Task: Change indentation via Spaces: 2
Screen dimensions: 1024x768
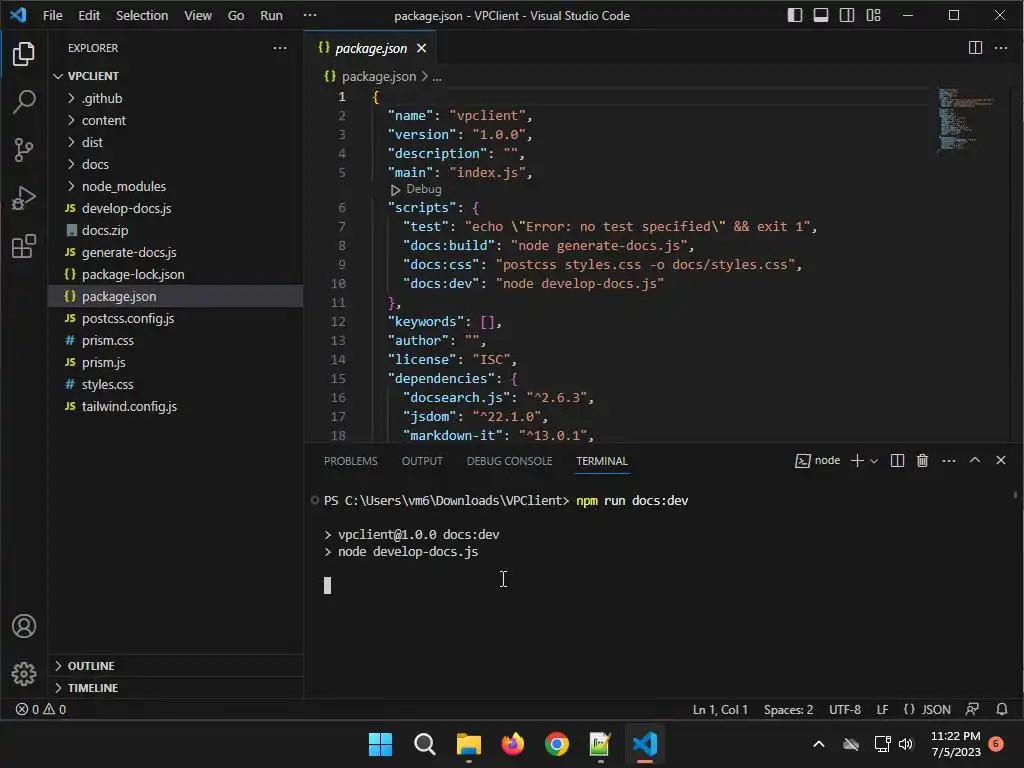Action: click(x=788, y=709)
